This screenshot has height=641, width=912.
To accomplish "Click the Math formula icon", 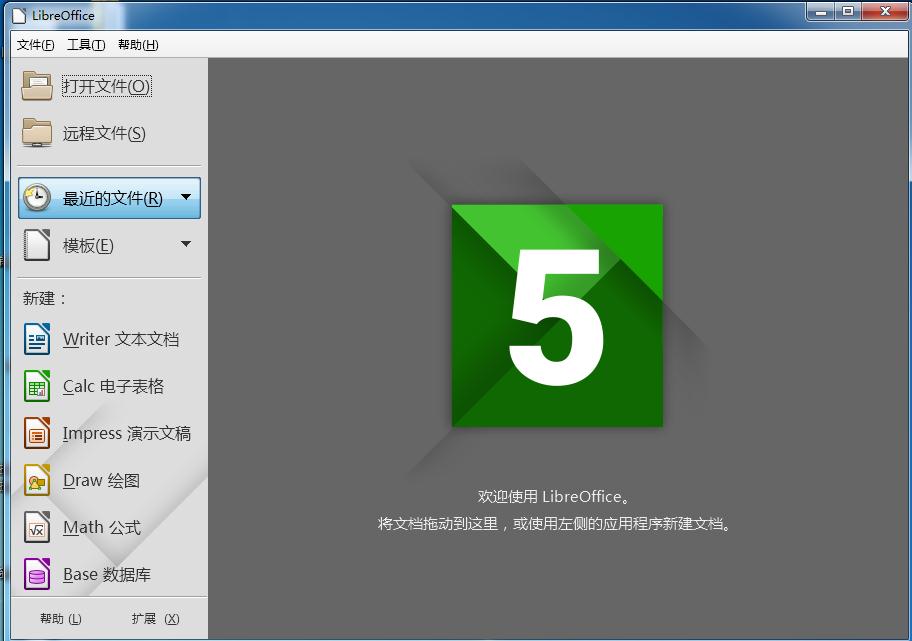I will tap(37, 527).
